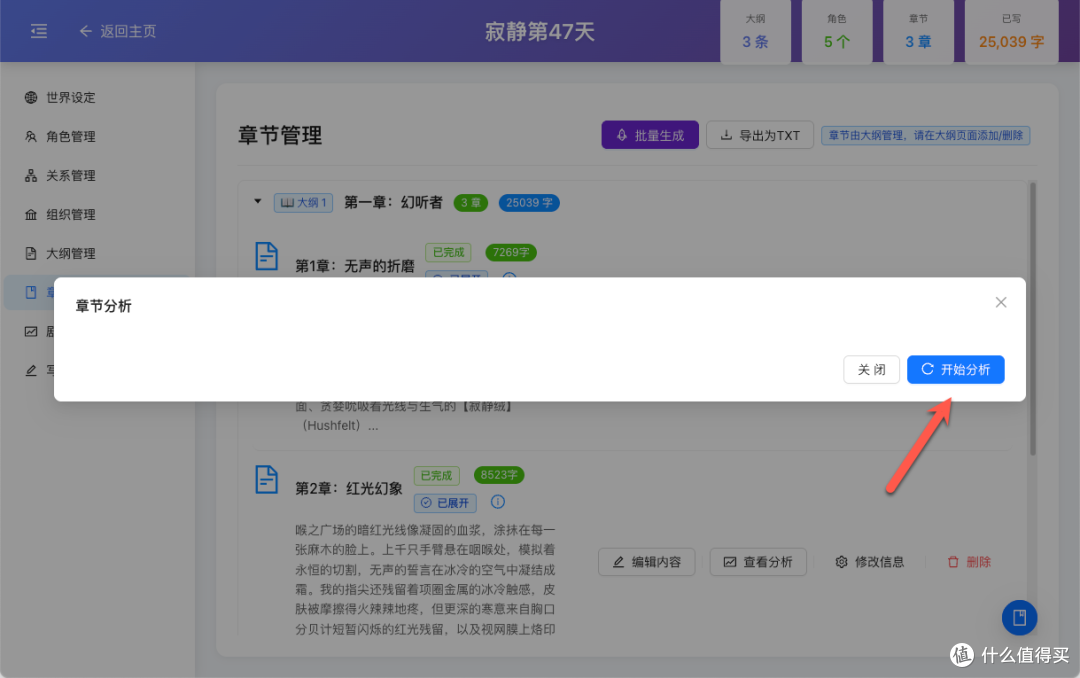The height and width of the screenshot is (678, 1080).
Task: Collapse the 第一章：幻听者 outline group
Action: [258, 202]
